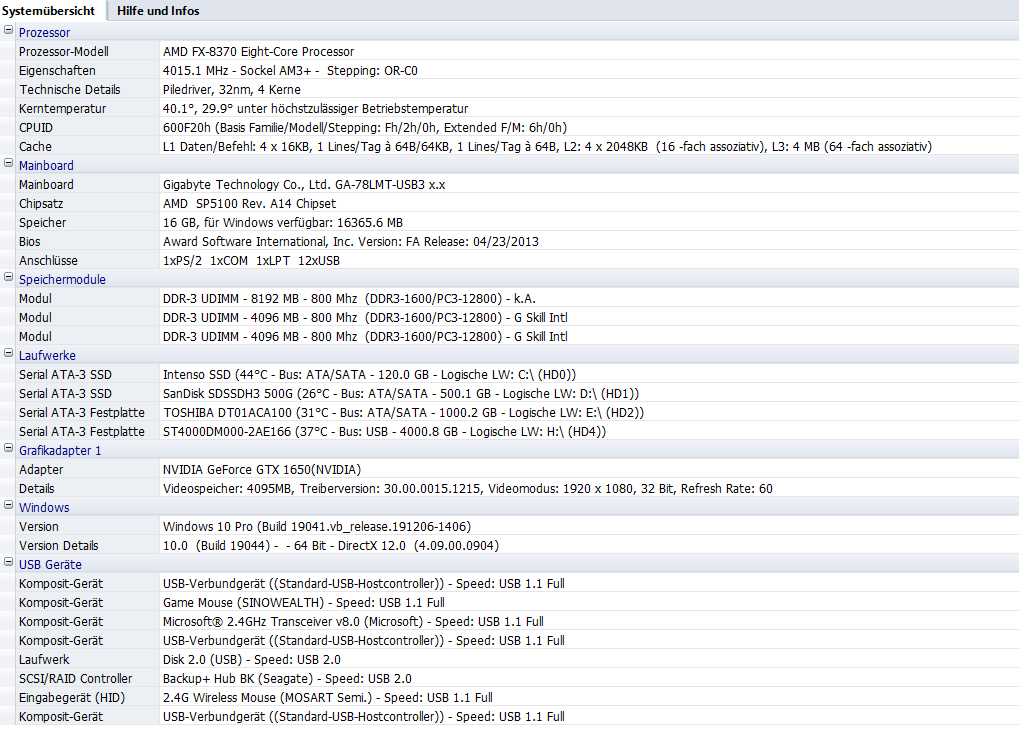Screen dimensions: 1019x732
Task: Select the 'L1 Daten/Befehl' cache value
Action: coord(547,147)
